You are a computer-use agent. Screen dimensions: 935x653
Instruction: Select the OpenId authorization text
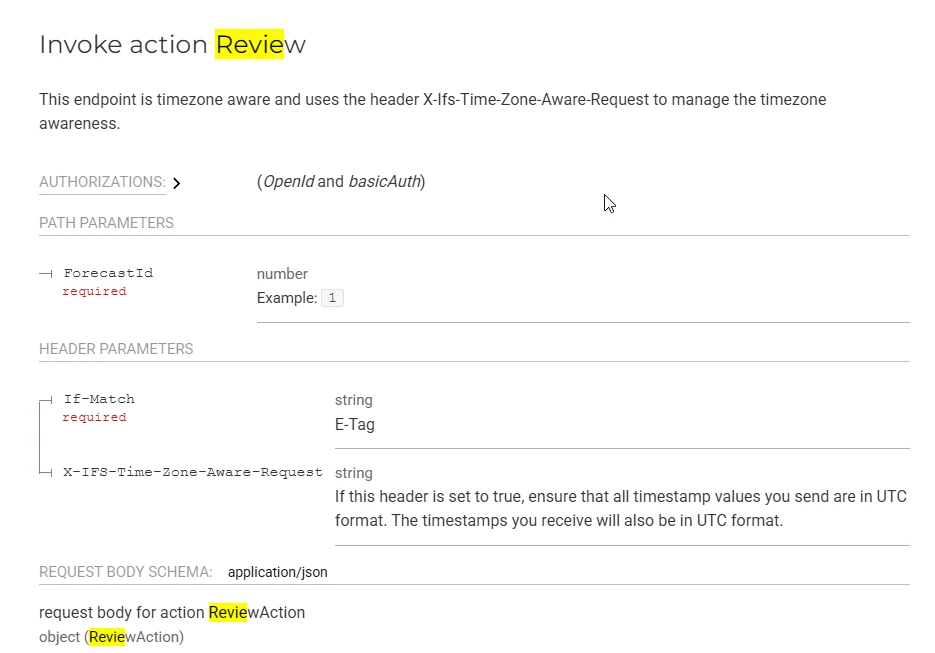pyautogui.click(x=289, y=181)
